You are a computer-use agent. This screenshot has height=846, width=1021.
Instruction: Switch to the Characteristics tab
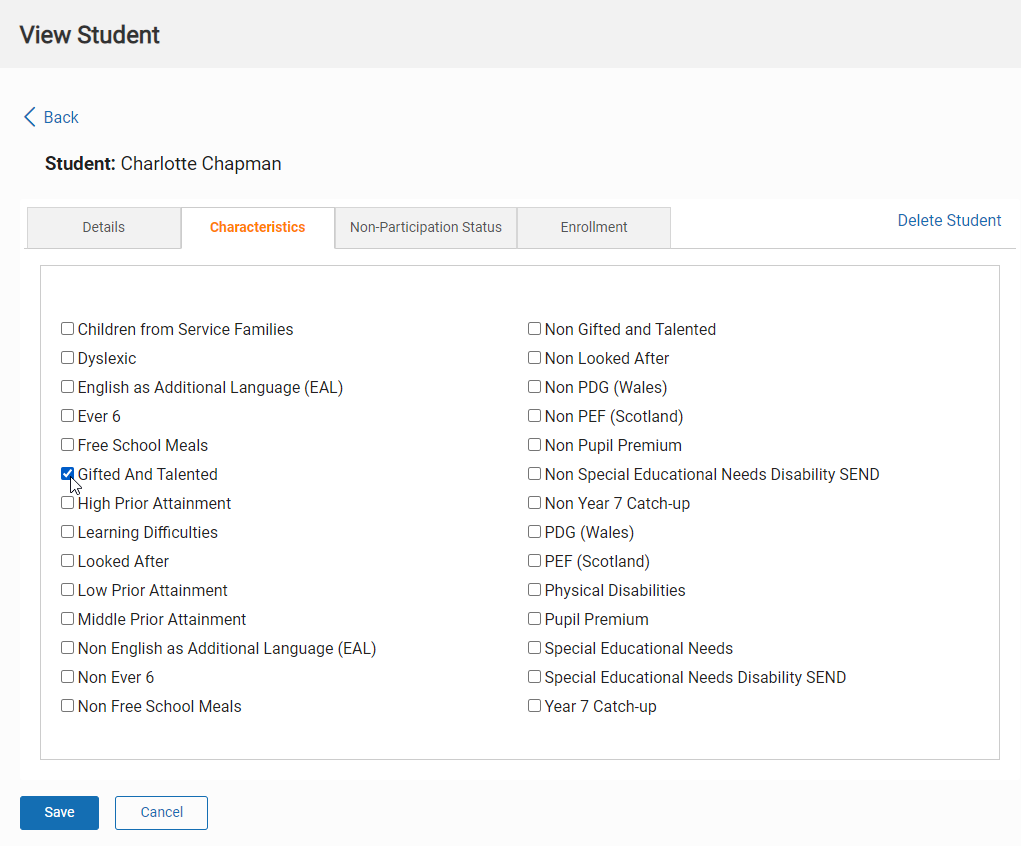[257, 227]
